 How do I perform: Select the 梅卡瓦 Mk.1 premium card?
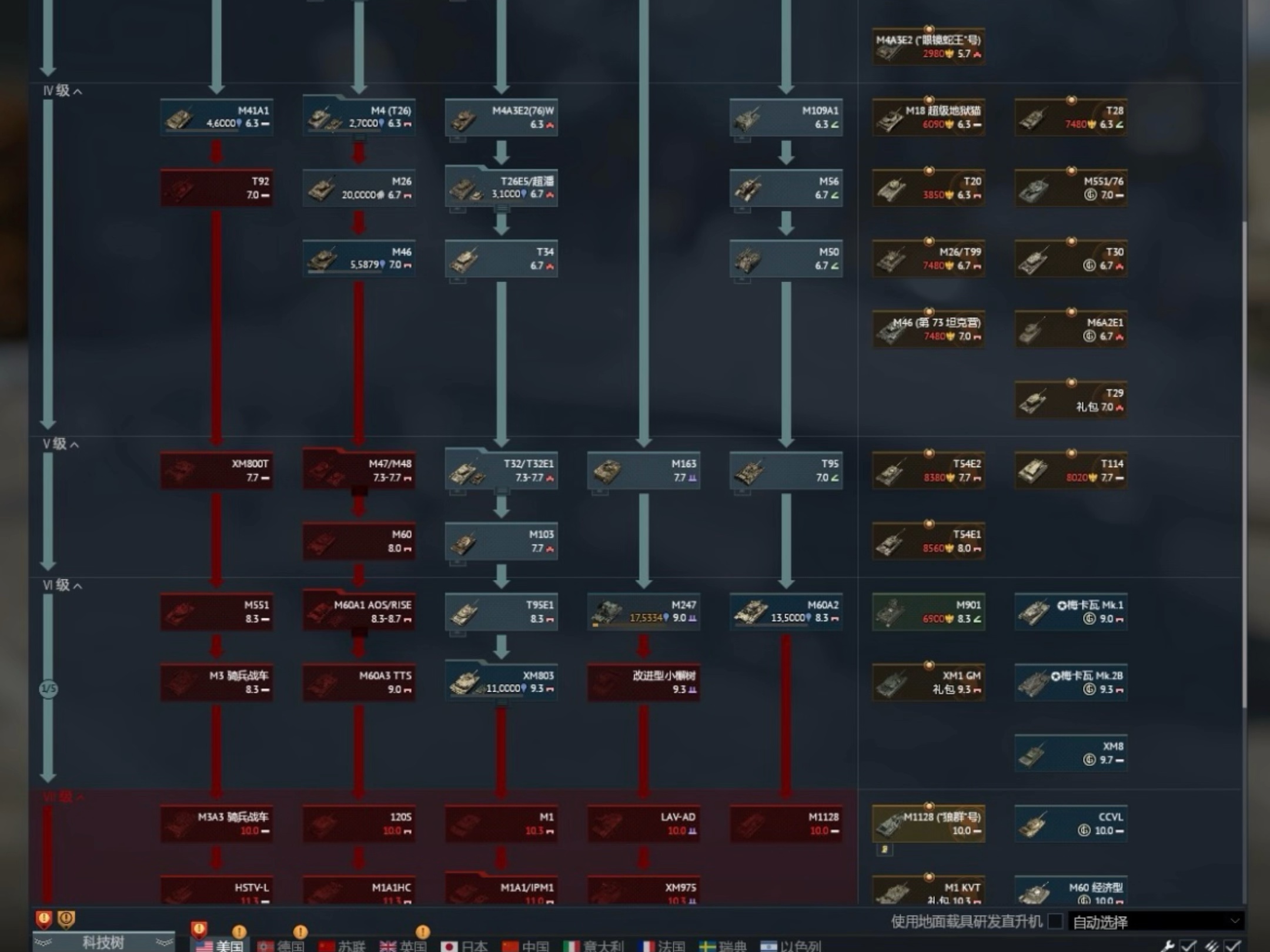tap(1071, 611)
